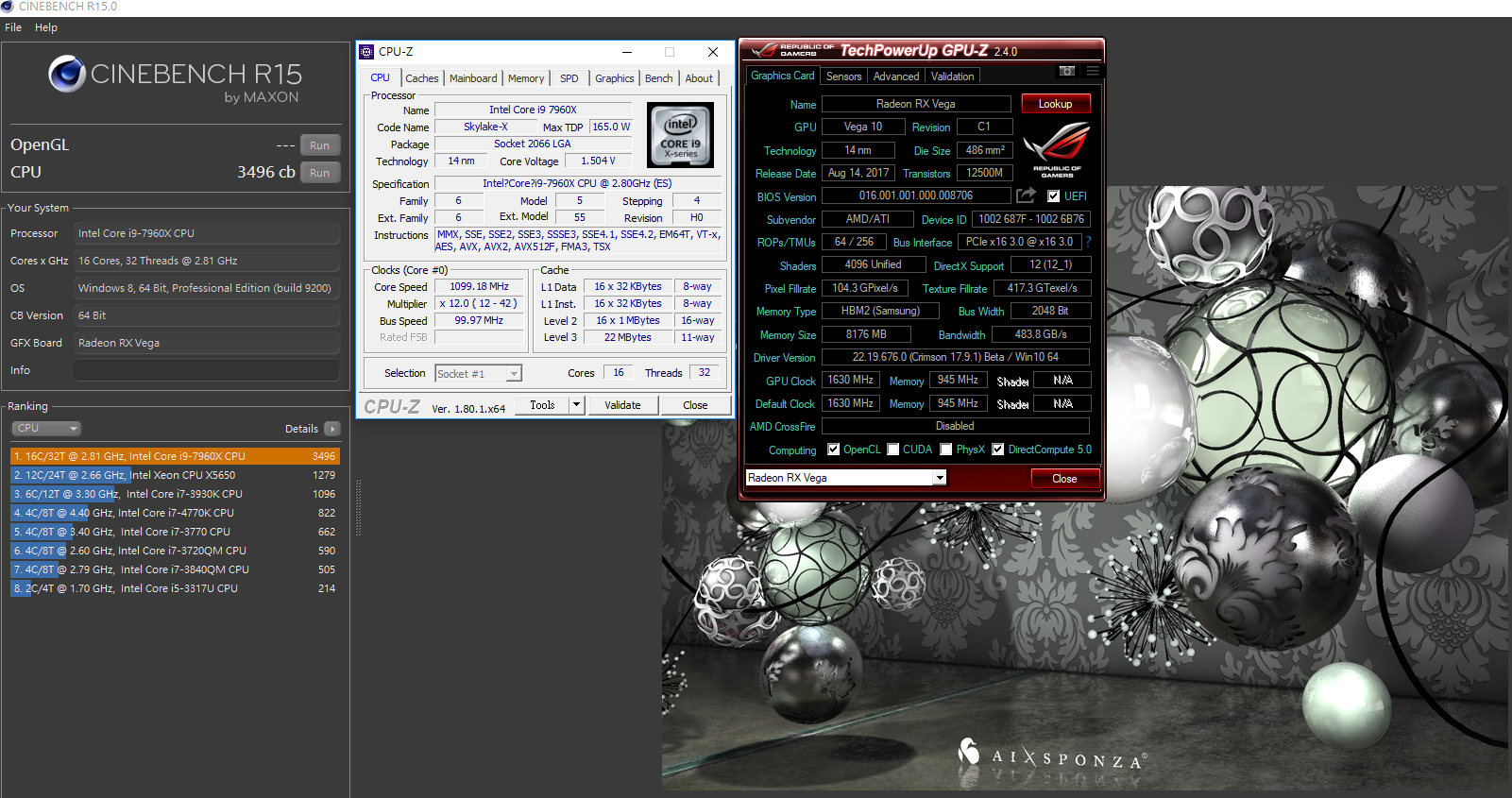Select ranking row Intel Core i7-3930K CPU
1512x798 pixels.
[x=174, y=494]
